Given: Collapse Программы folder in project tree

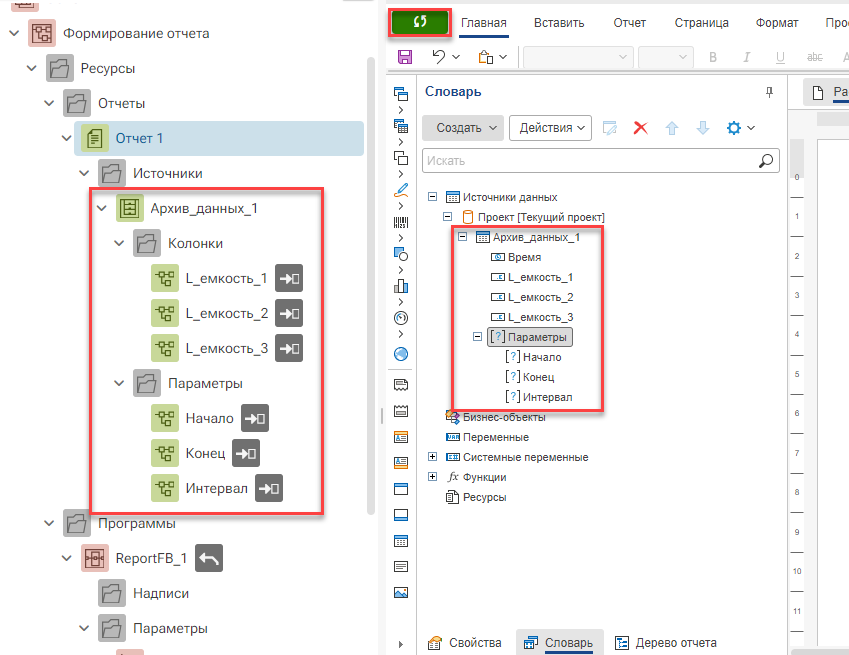Looking at the screenshot, I should pos(49,523).
